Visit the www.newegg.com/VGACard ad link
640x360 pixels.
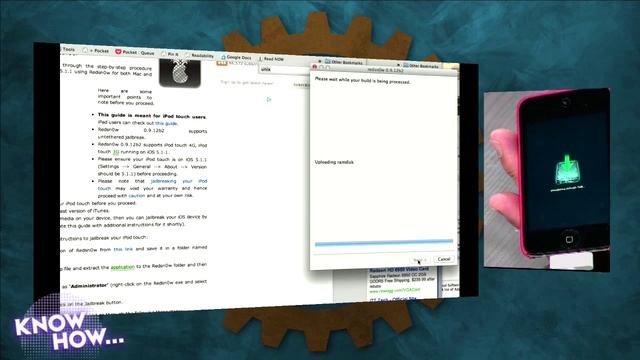(395, 290)
